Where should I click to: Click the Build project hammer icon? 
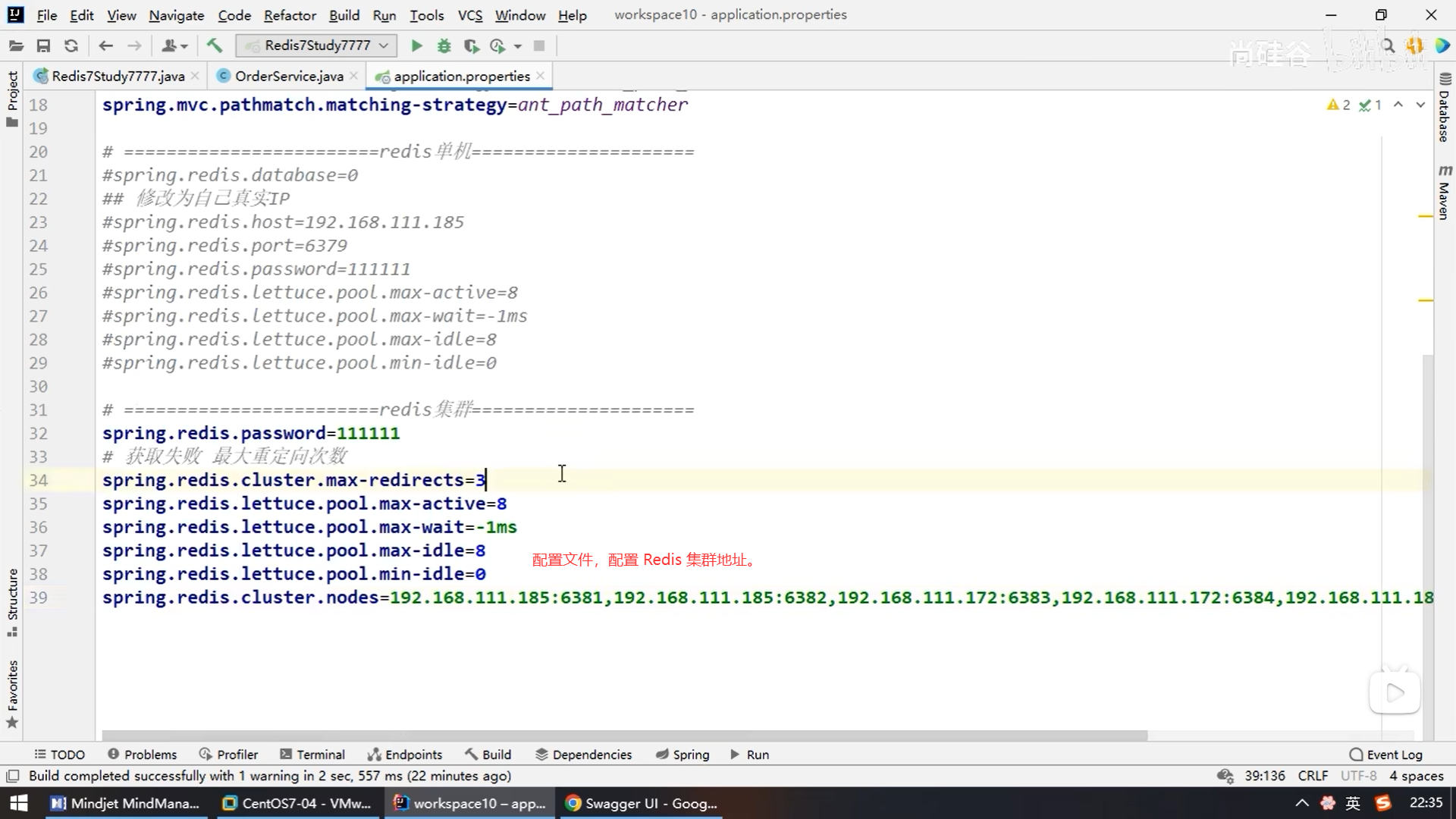click(x=215, y=46)
